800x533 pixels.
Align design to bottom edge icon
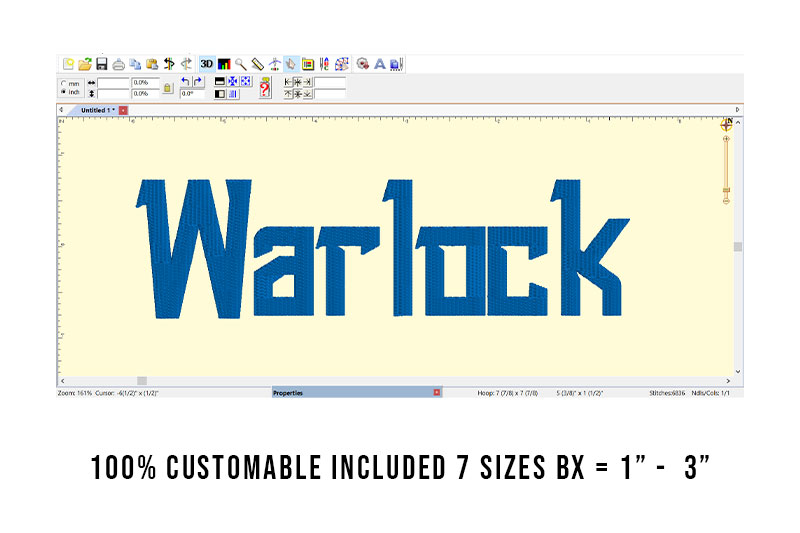pyautogui.click(x=307, y=94)
